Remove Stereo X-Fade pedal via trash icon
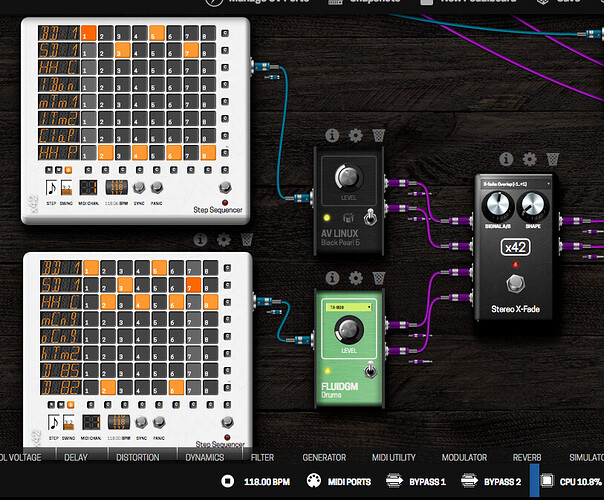This screenshot has height=500, width=604. tap(553, 159)
